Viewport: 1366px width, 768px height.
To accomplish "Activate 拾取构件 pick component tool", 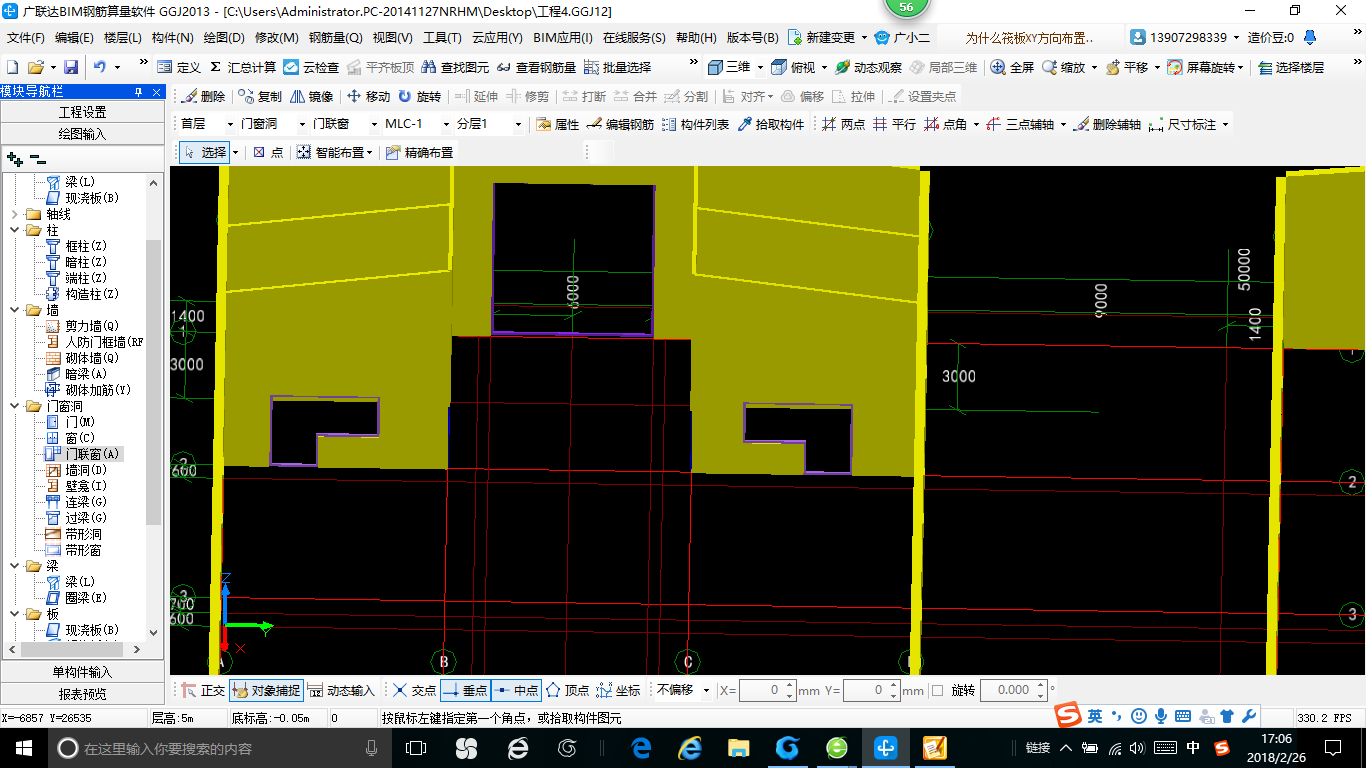I will click(771, 124).
